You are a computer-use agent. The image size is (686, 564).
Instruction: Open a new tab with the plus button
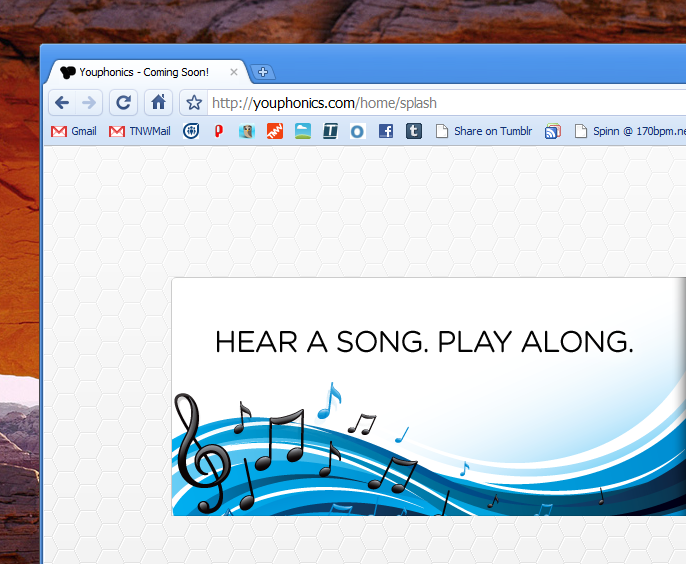click(262, 72)
